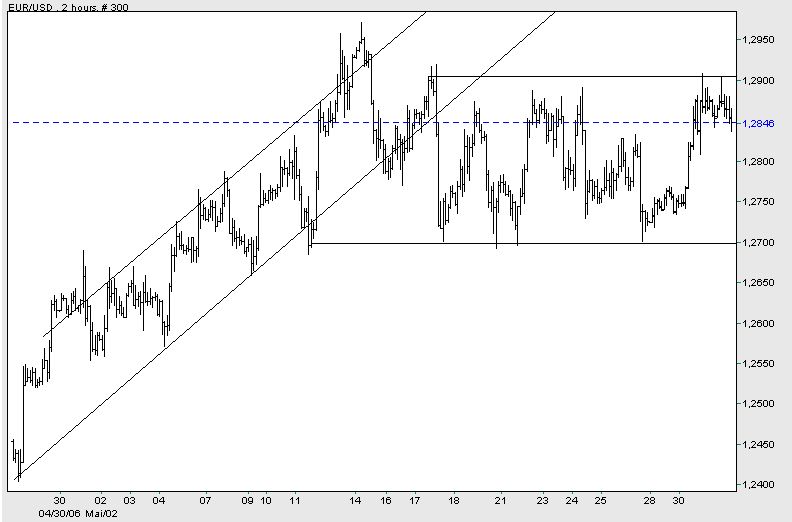Click the 17 date axis label
Image resolution: width=792 pixels, height=522 pixels.
(x=415, y=501)
